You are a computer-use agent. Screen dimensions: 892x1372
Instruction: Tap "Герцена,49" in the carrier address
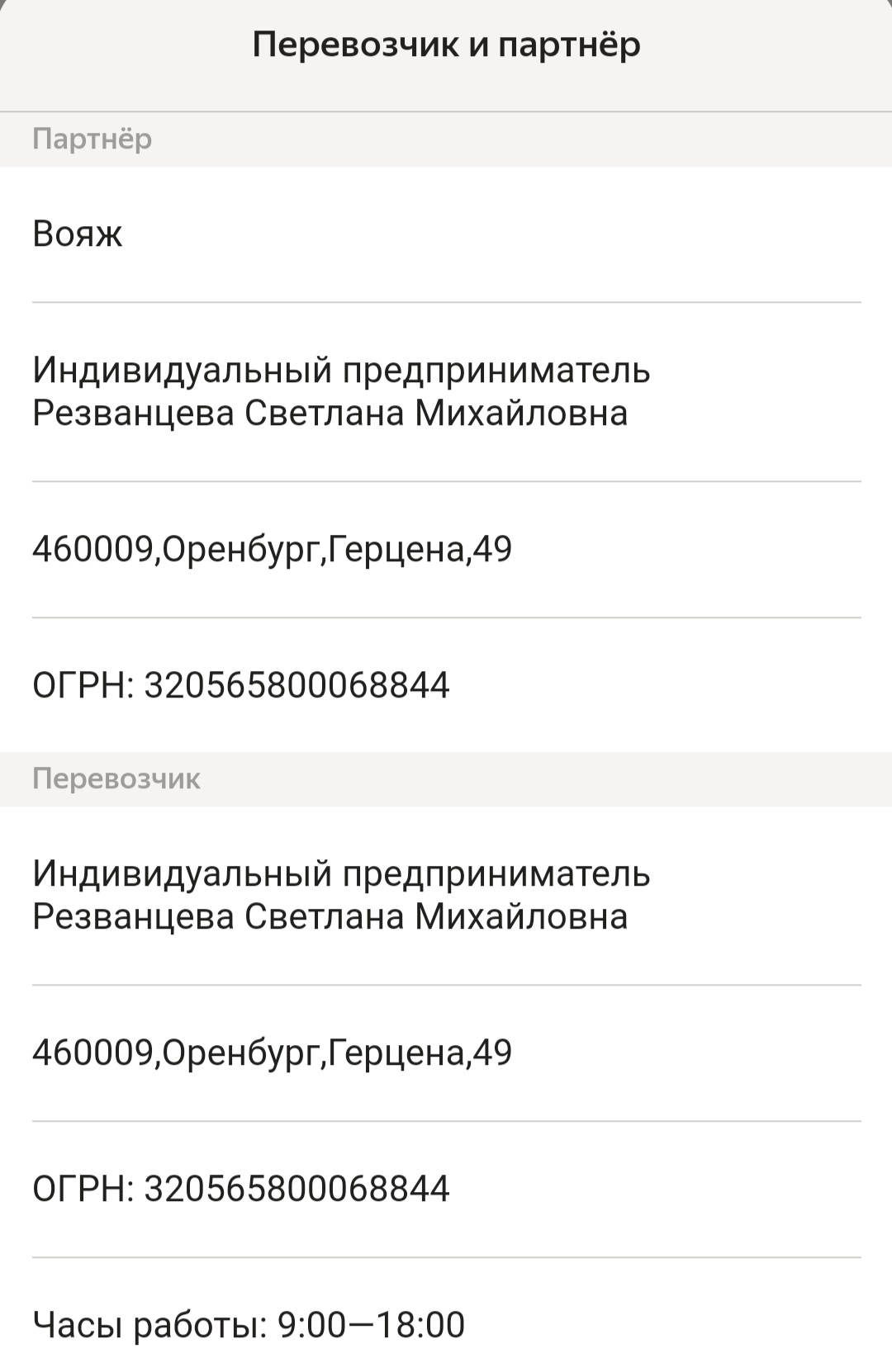[x=420, y=1053]
